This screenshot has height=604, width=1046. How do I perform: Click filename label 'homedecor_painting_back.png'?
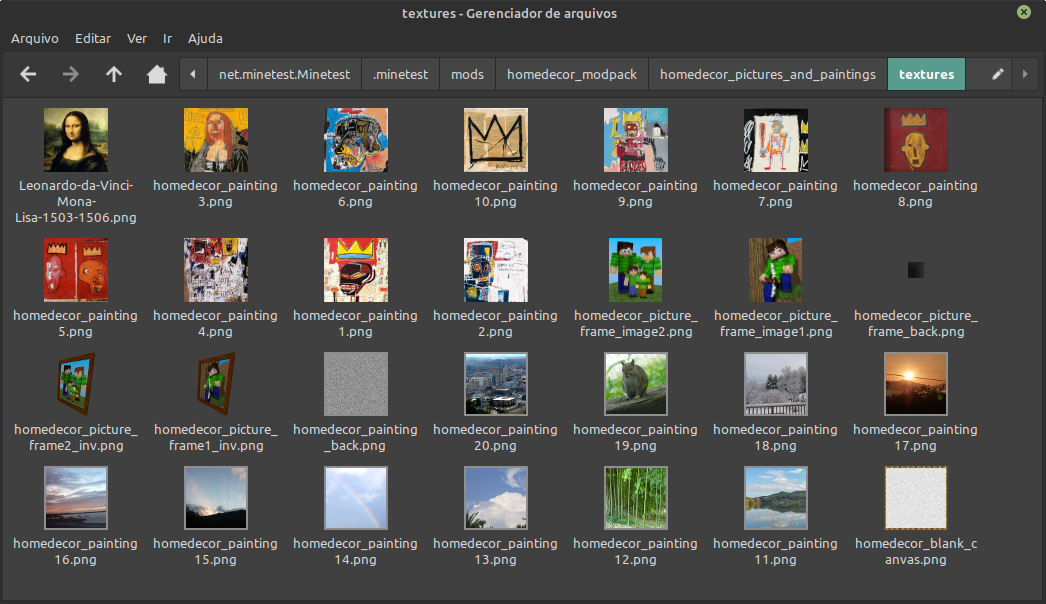pyautogui.click(x=356, y=438)
